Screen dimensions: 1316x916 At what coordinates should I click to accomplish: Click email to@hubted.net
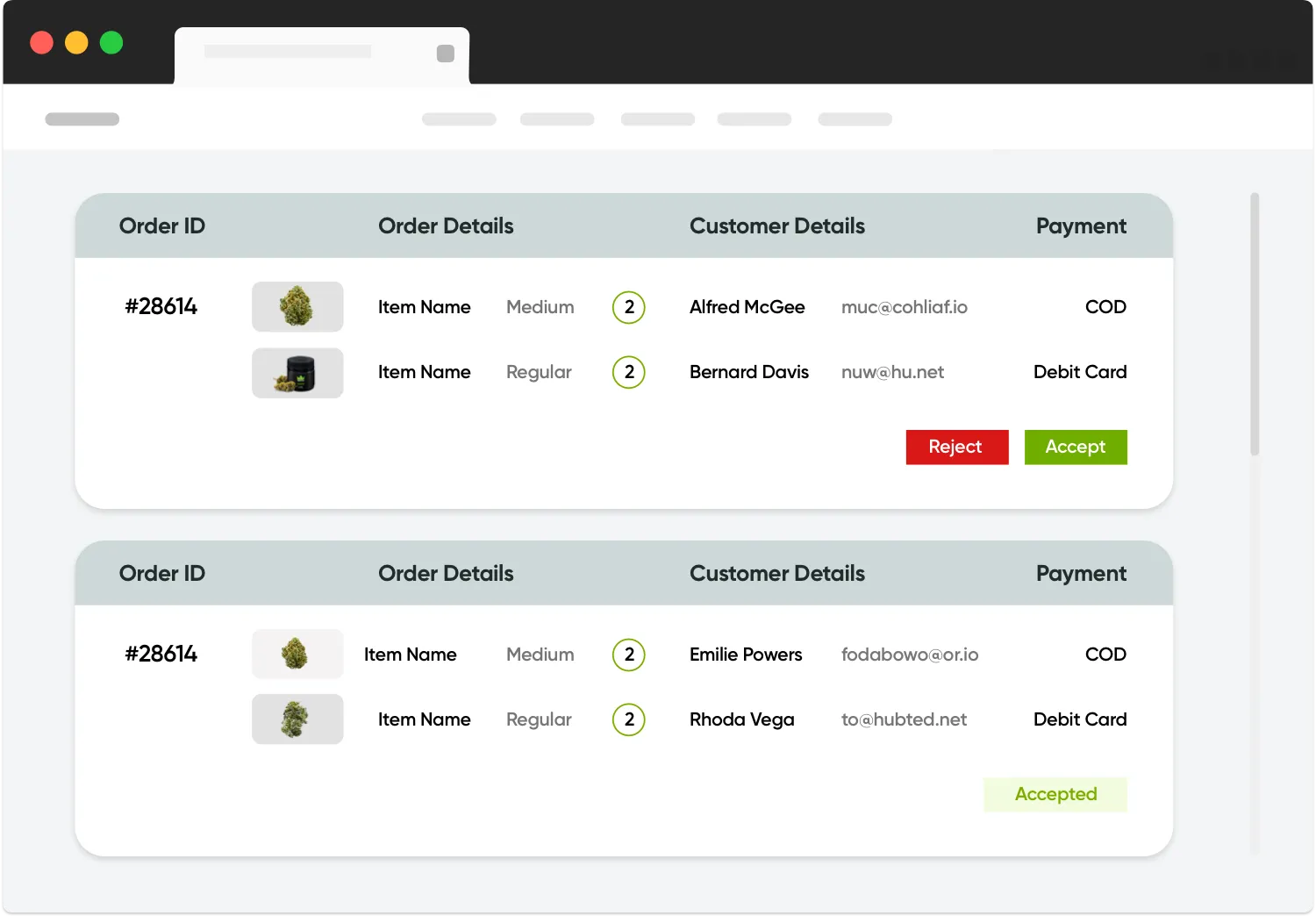point(904,719)
